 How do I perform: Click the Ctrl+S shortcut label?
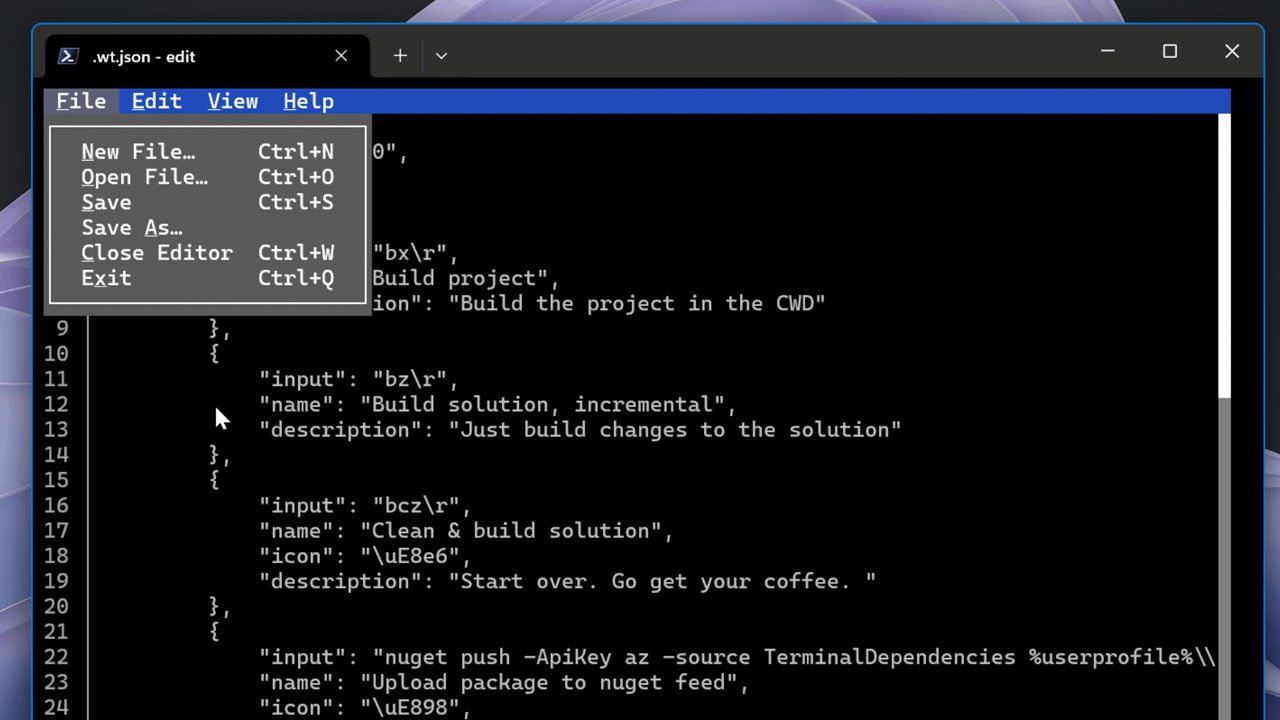296,202
